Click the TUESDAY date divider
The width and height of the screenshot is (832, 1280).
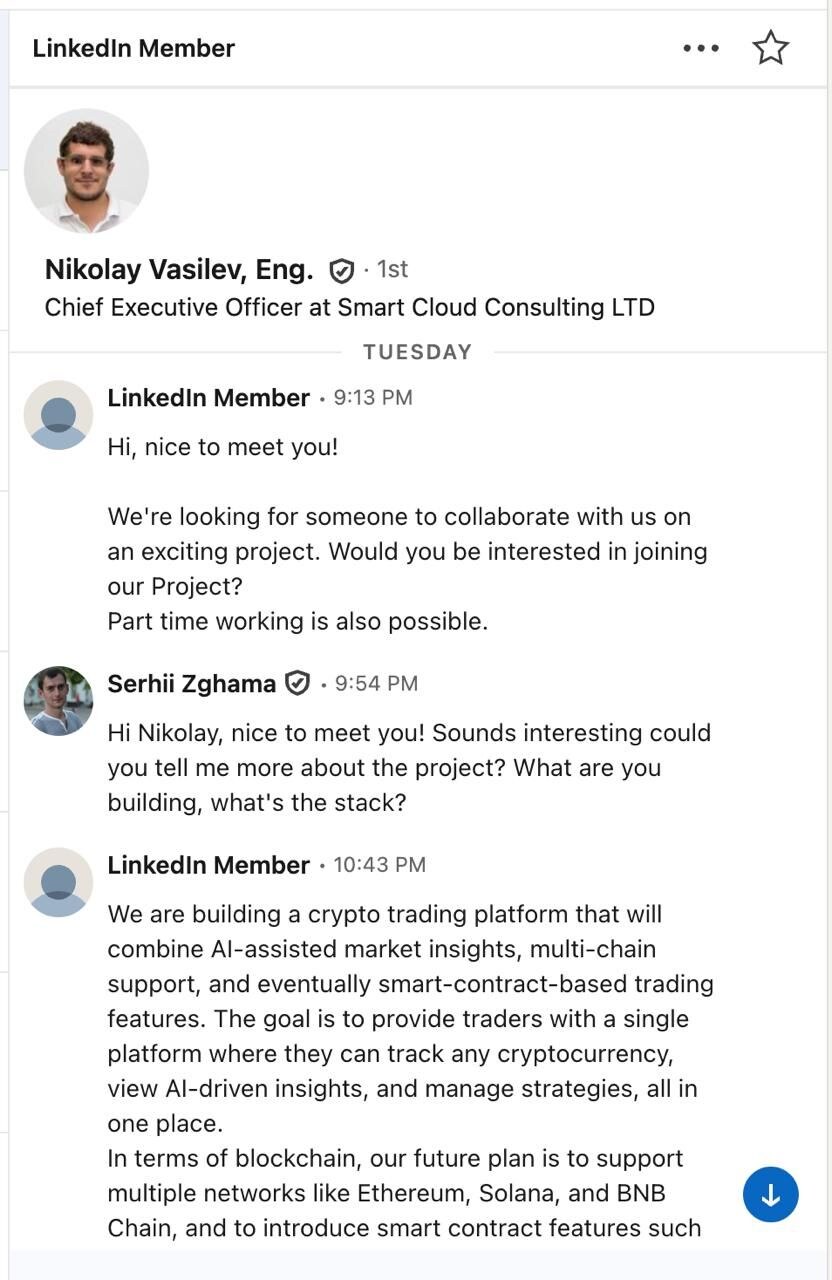click(417, 352)
